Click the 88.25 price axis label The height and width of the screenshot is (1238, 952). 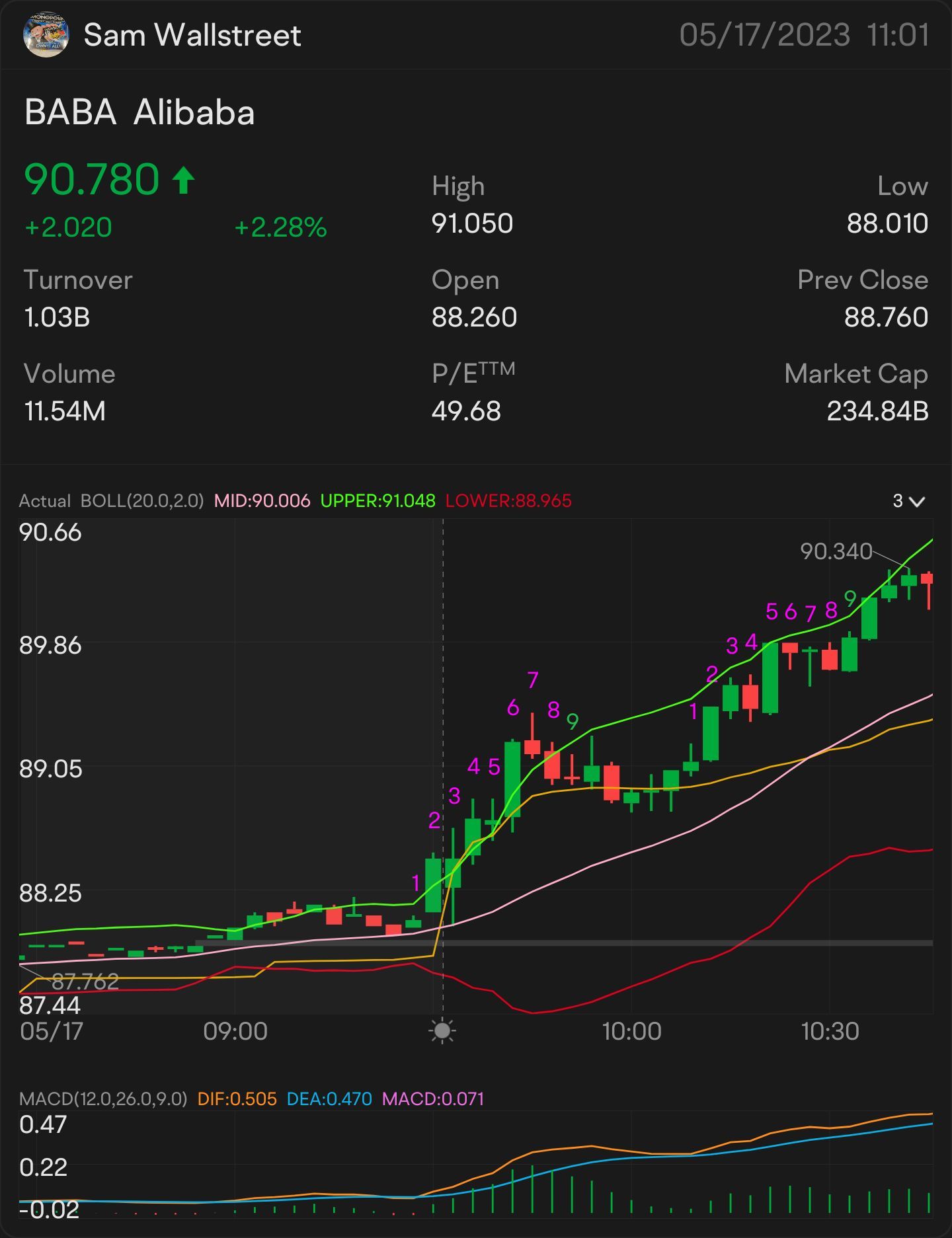click(x=50, y=893)
